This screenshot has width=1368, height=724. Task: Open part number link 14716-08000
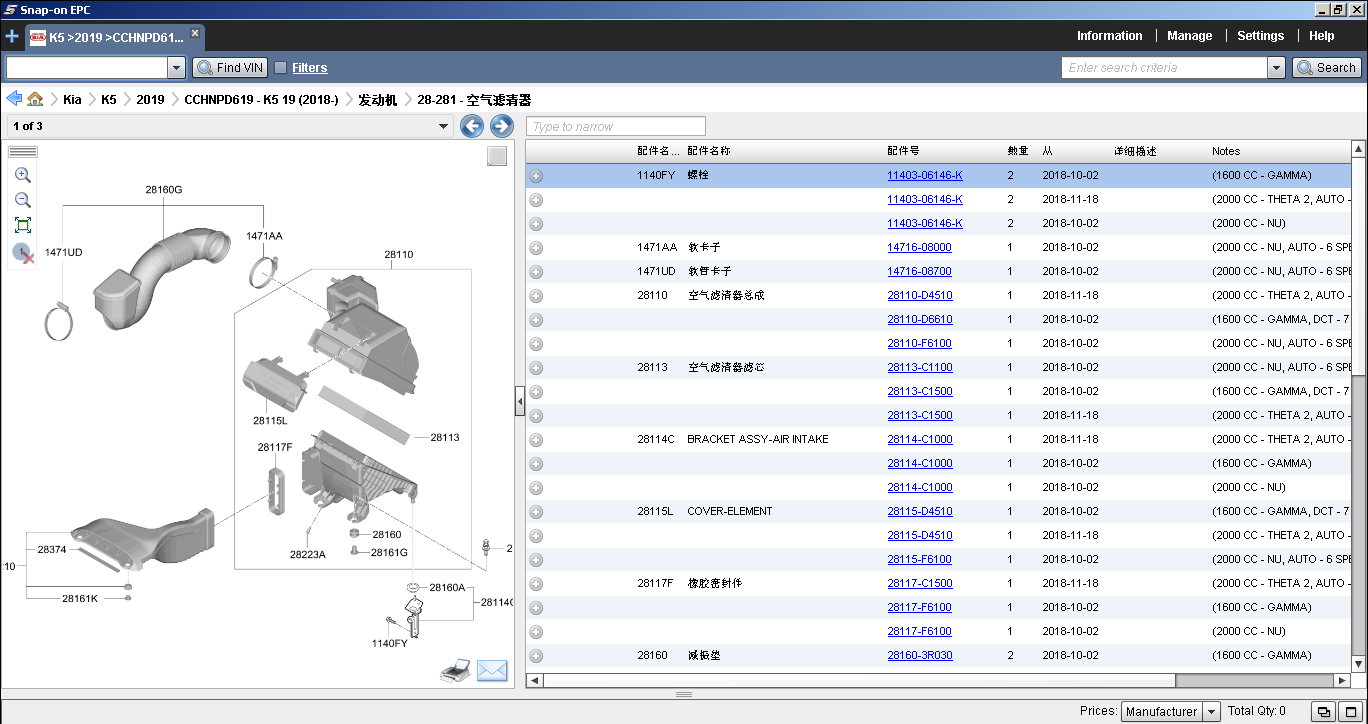point(919,248)
